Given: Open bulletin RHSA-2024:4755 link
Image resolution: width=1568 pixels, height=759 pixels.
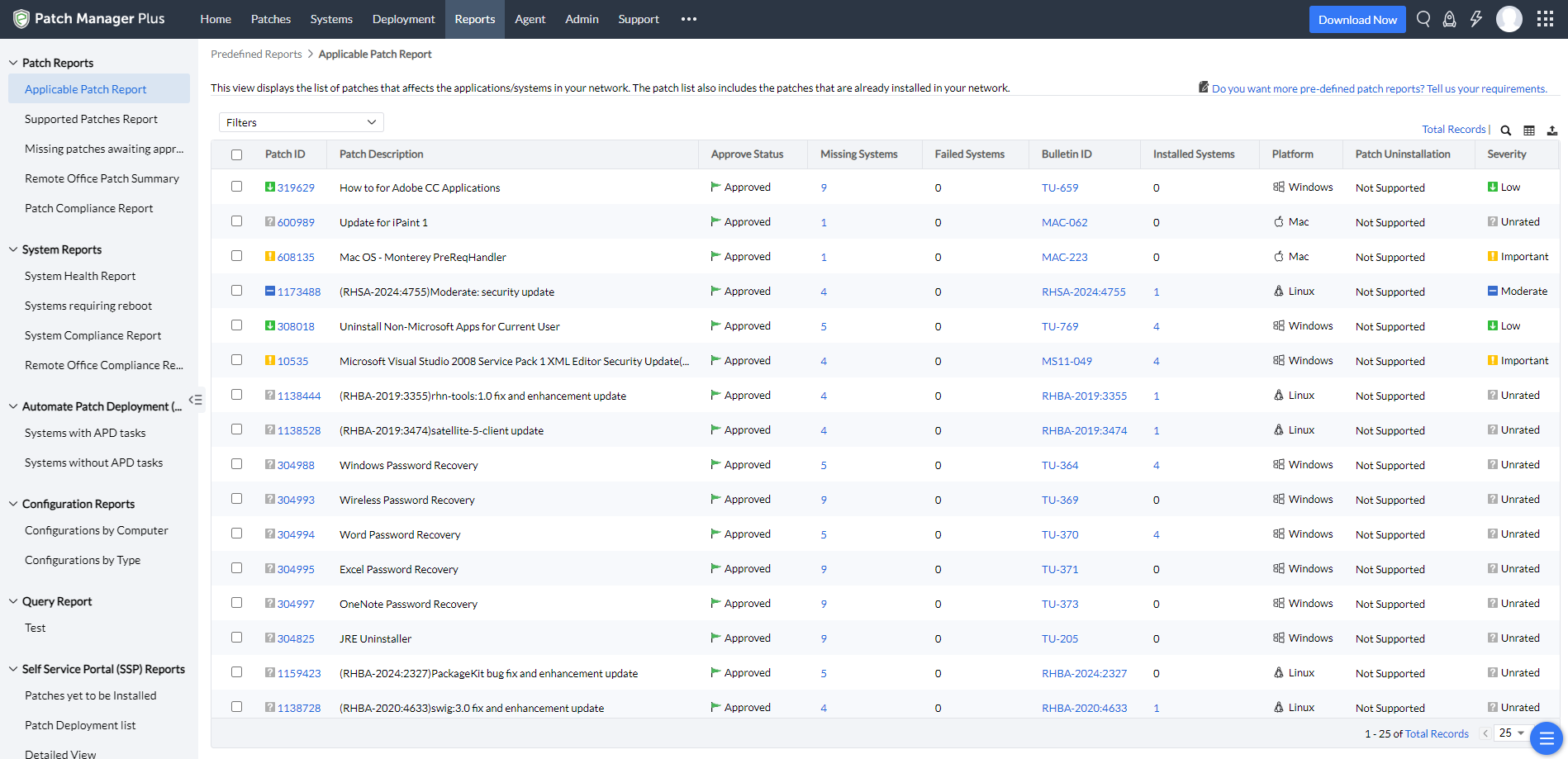Looking at the screenshot, I should (1084, 292).
